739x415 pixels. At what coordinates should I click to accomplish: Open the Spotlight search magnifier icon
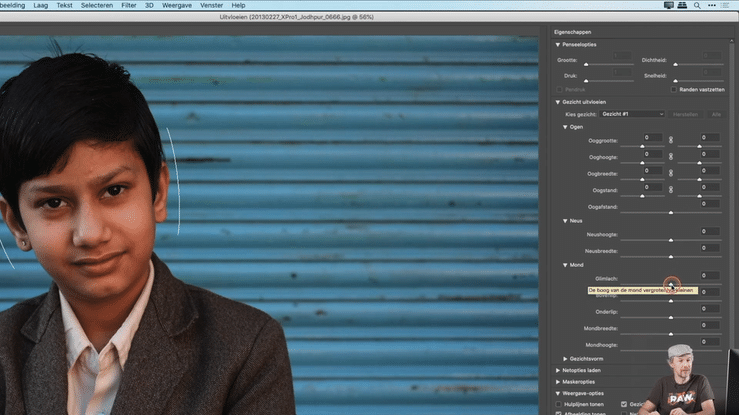coord(697,5)
